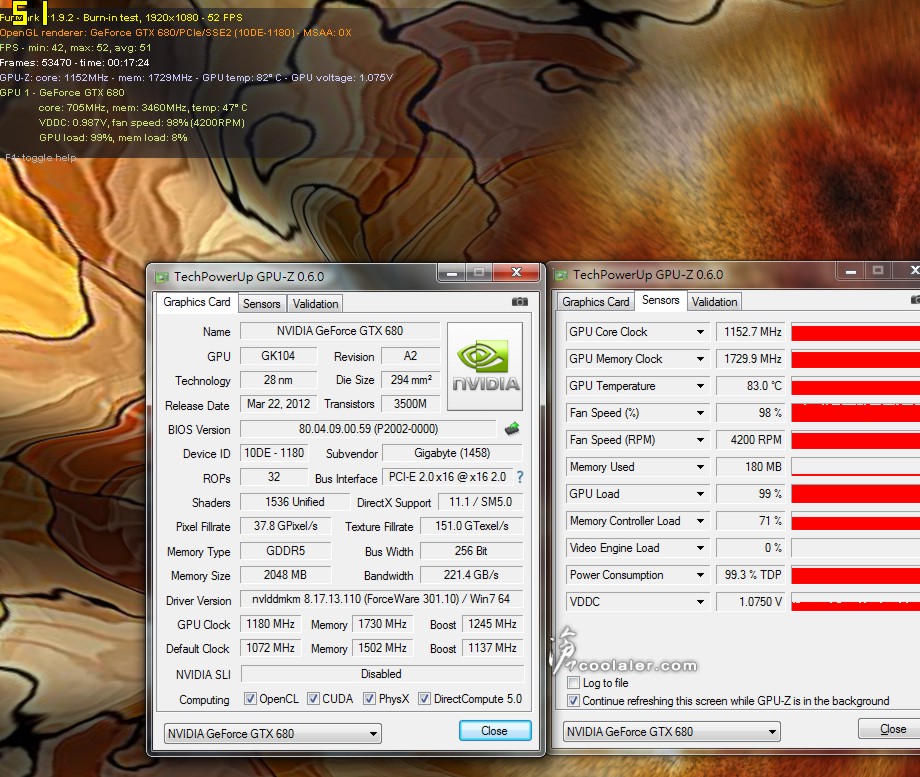Switch to Validation tab in right GPU-Z window
The height and width of the screenshot is (777, 920).
[714, 302]
